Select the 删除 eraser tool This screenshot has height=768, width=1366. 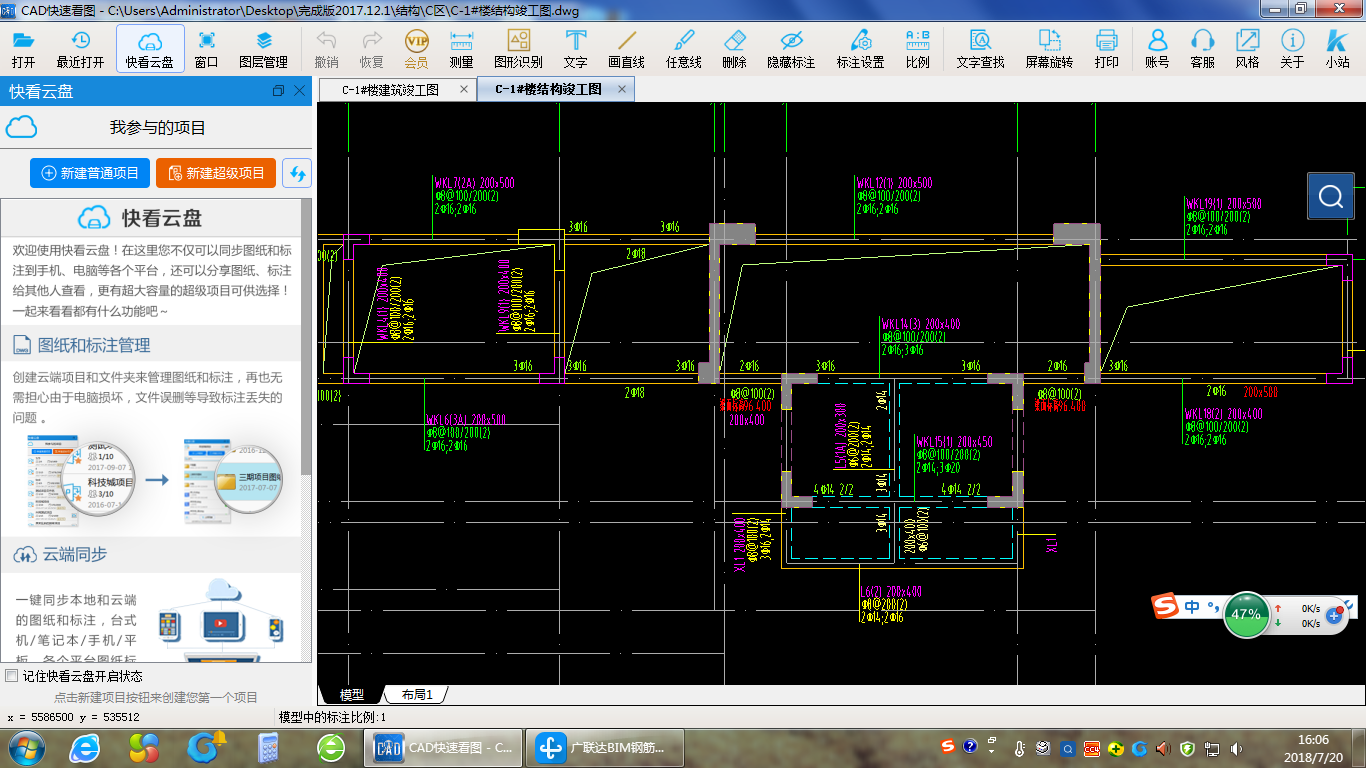[x=734, y=49]
